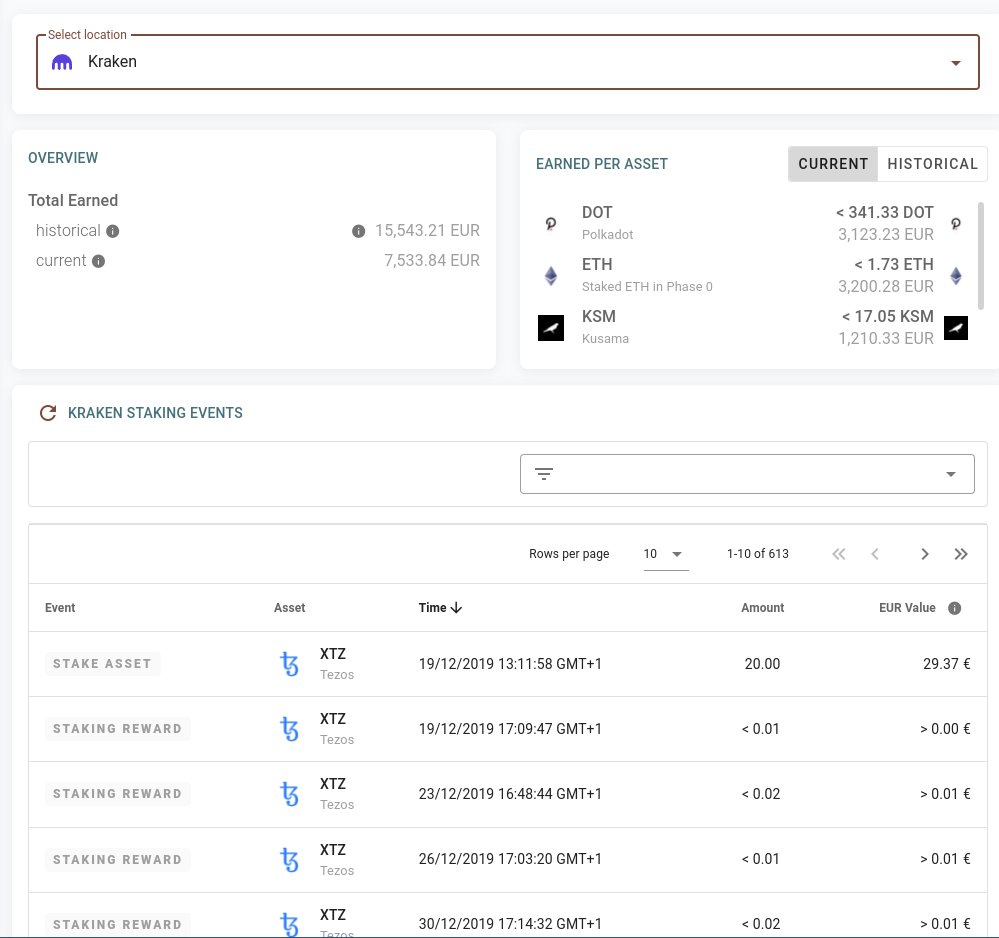Click the time 19/12/2019 13:11:58 GMT+1
The width and height of the screenshot is (999, 938).
coord(510,664)
